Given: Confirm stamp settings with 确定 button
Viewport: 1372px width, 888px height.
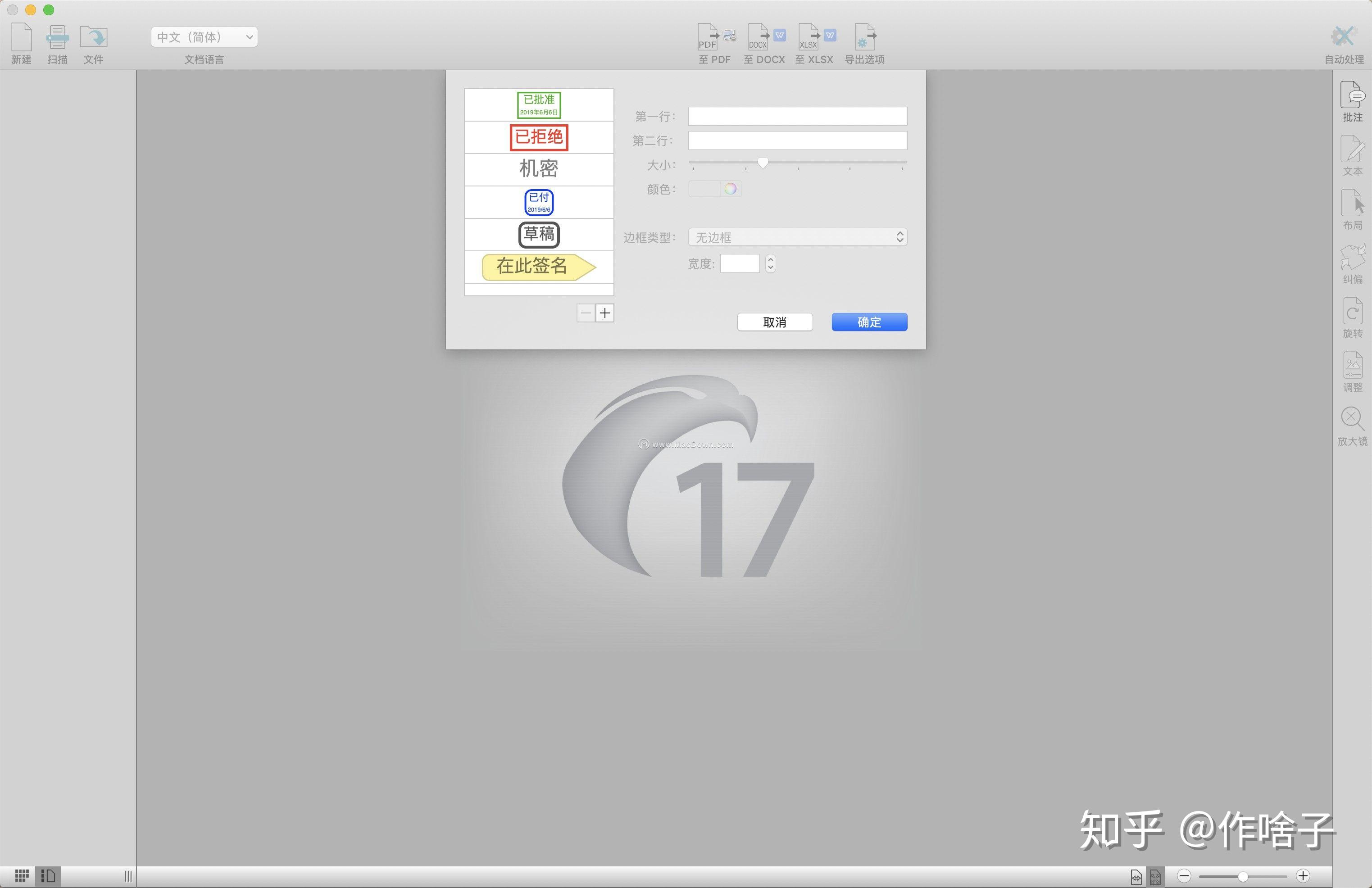Looking at the screenshot, I should pyautogui.click(x=869, y=322).
